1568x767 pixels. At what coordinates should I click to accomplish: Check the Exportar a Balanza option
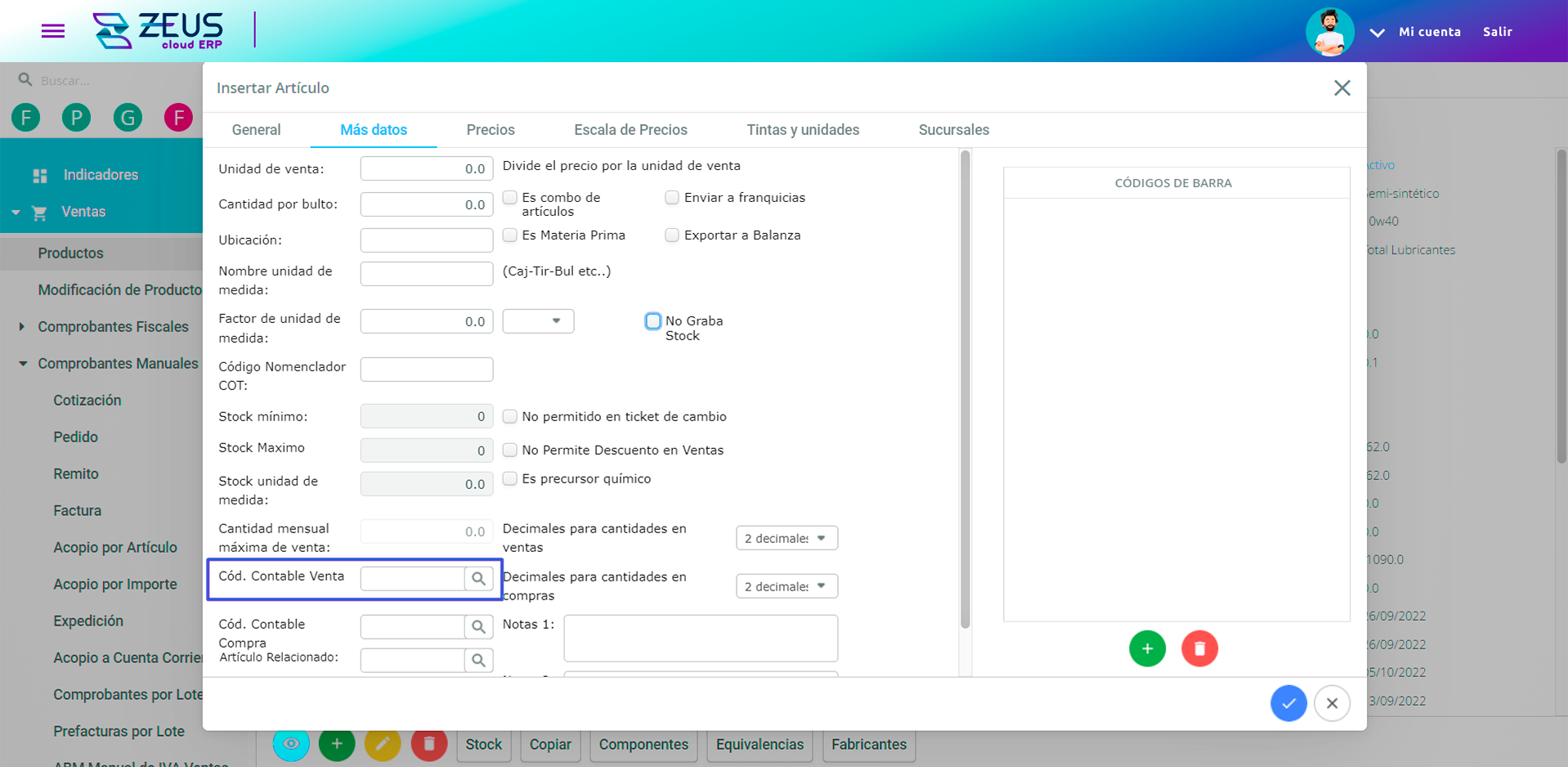coord(671,235)
